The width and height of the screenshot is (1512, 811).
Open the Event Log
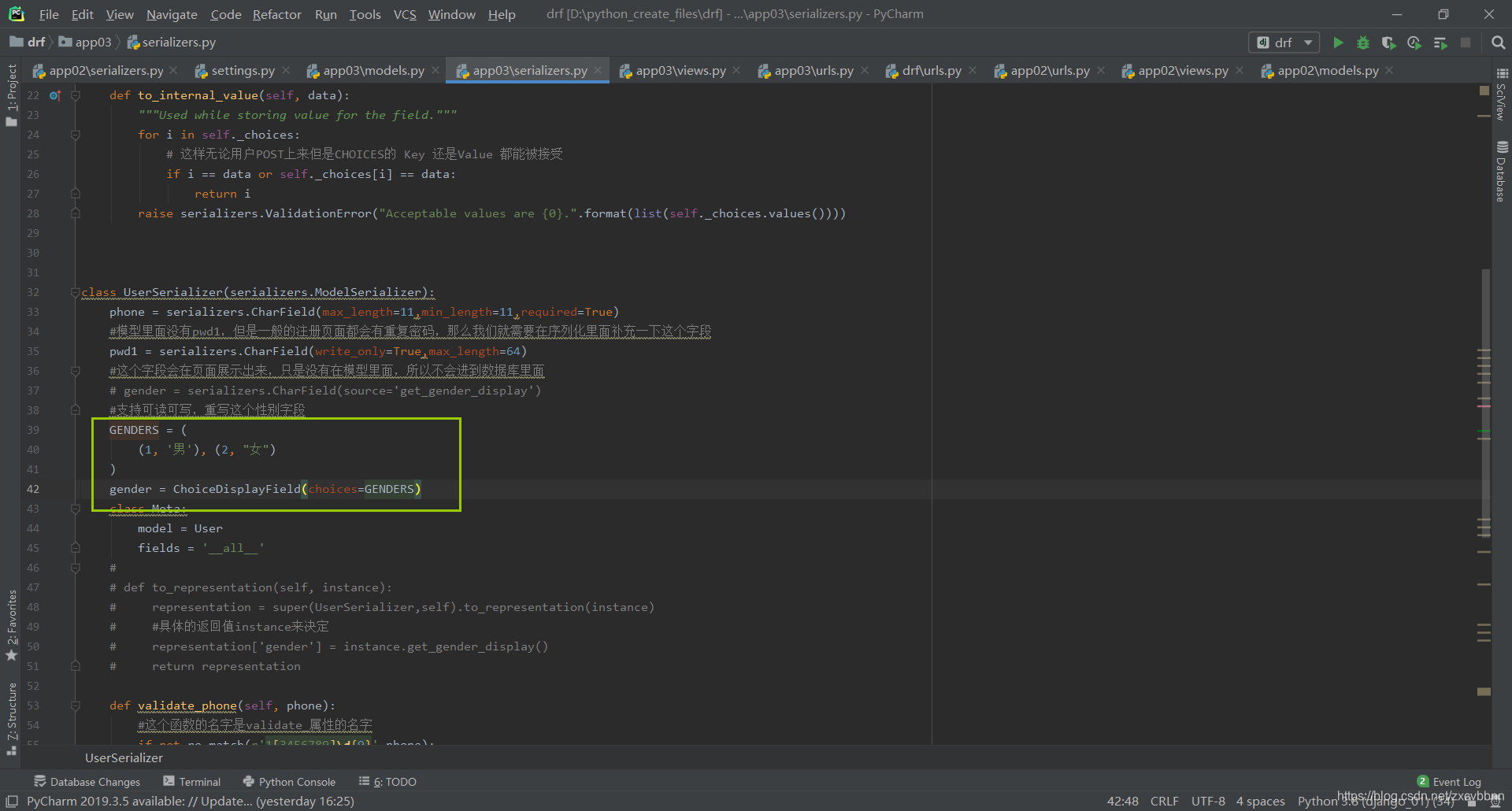pos(1449,782)
